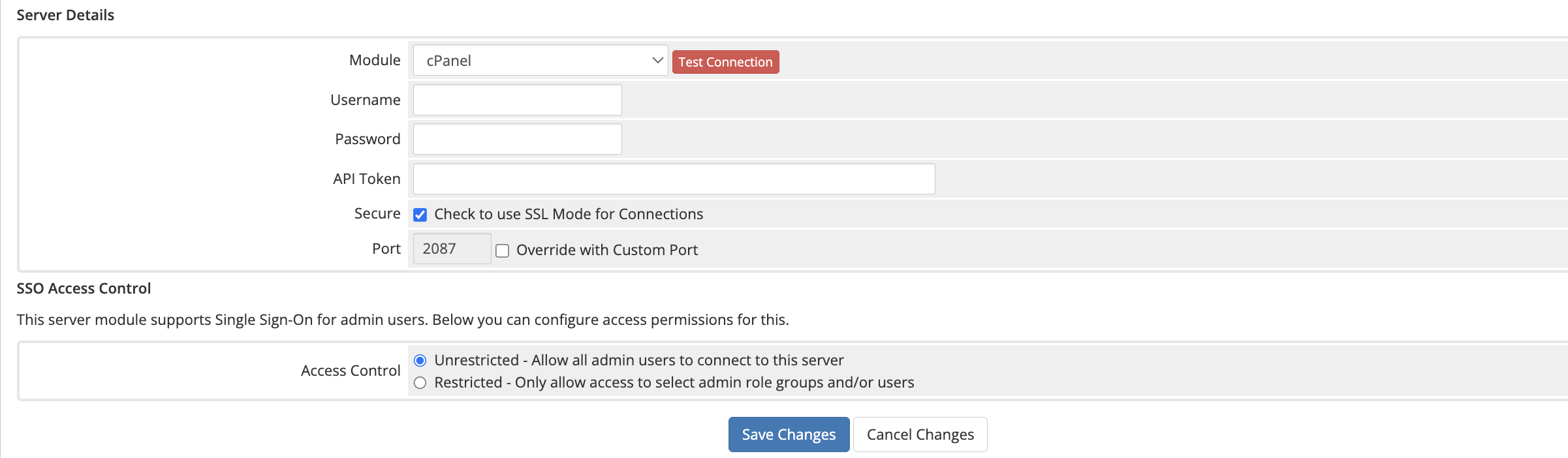Click into the API Token field
1568x458 pixels.
tap(674, 179)
